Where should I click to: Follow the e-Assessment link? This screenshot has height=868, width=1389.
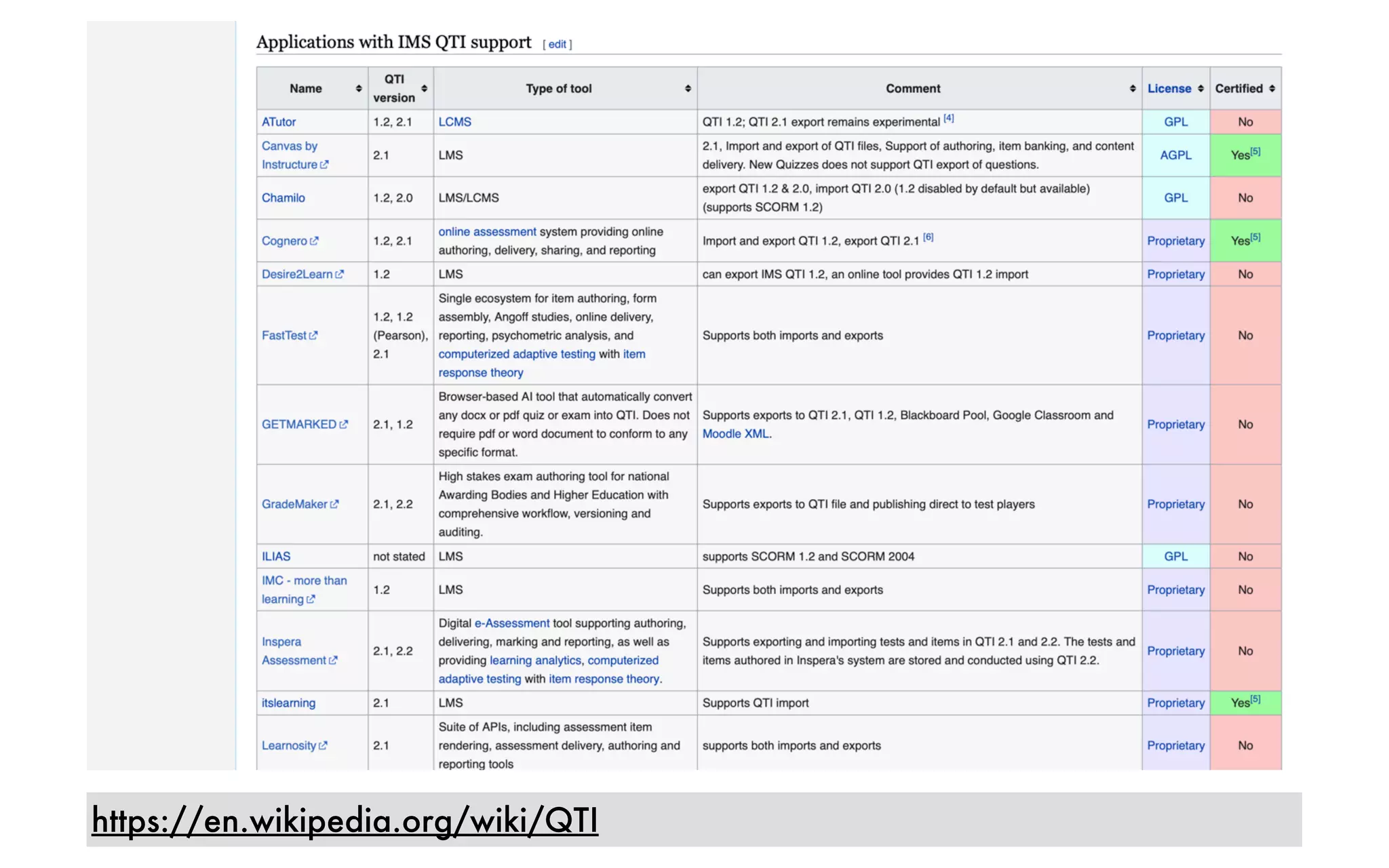pos(512,623)
